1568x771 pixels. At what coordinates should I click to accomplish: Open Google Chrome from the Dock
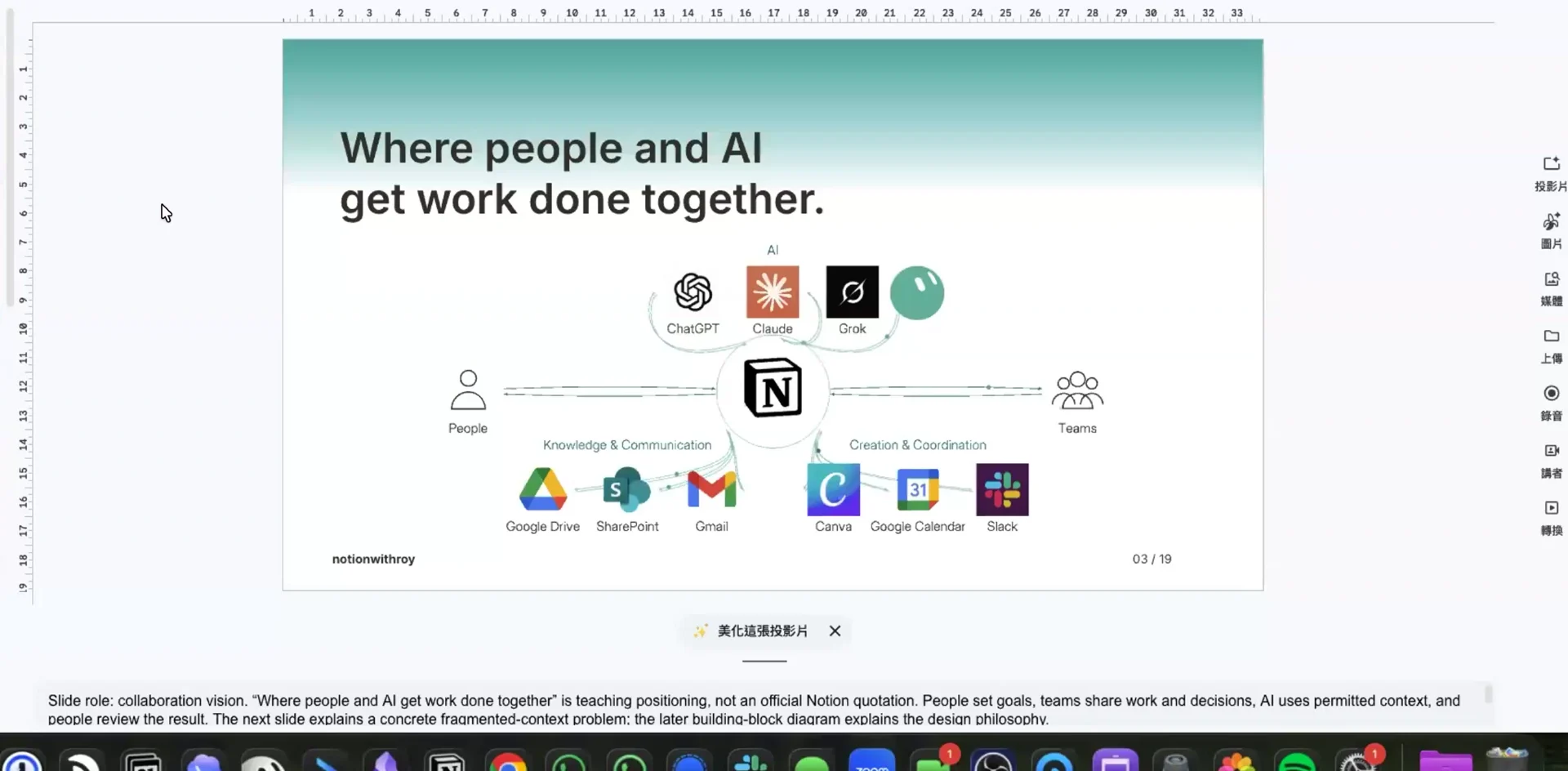[508, 760]
